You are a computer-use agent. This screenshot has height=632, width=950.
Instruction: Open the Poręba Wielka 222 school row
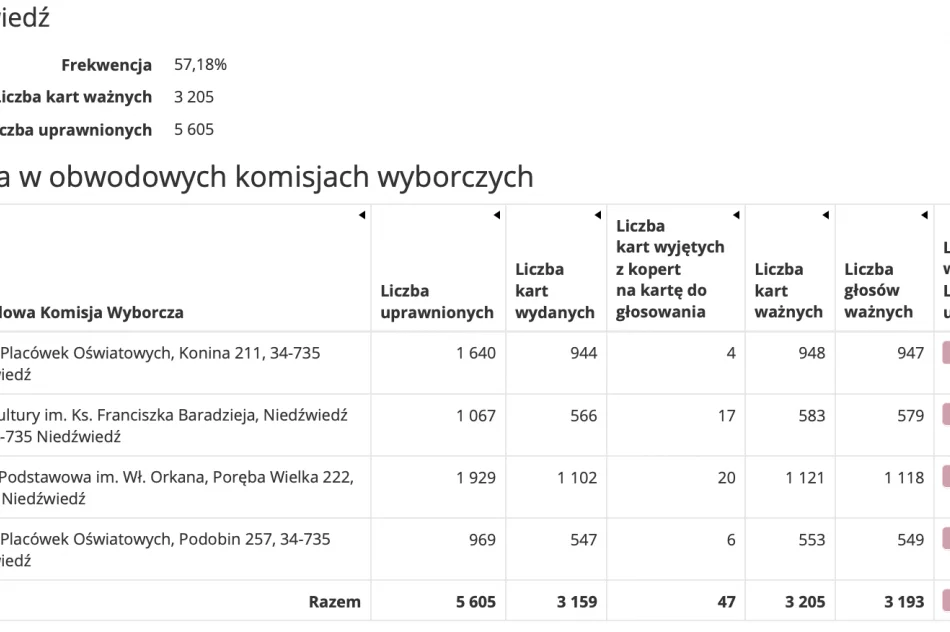pyautogui.click(x=180, y=487)
